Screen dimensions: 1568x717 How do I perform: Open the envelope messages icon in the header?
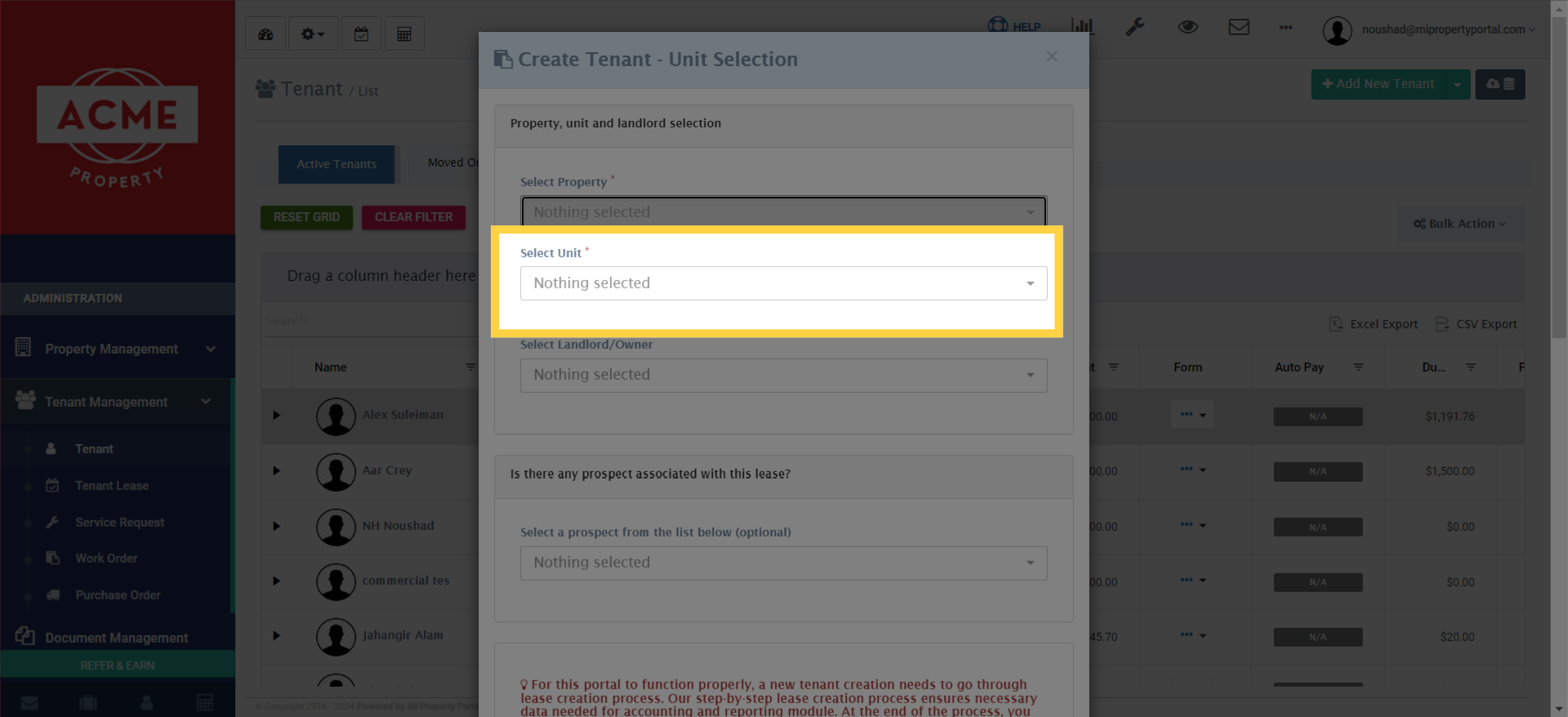click(x=1239, y=27)
